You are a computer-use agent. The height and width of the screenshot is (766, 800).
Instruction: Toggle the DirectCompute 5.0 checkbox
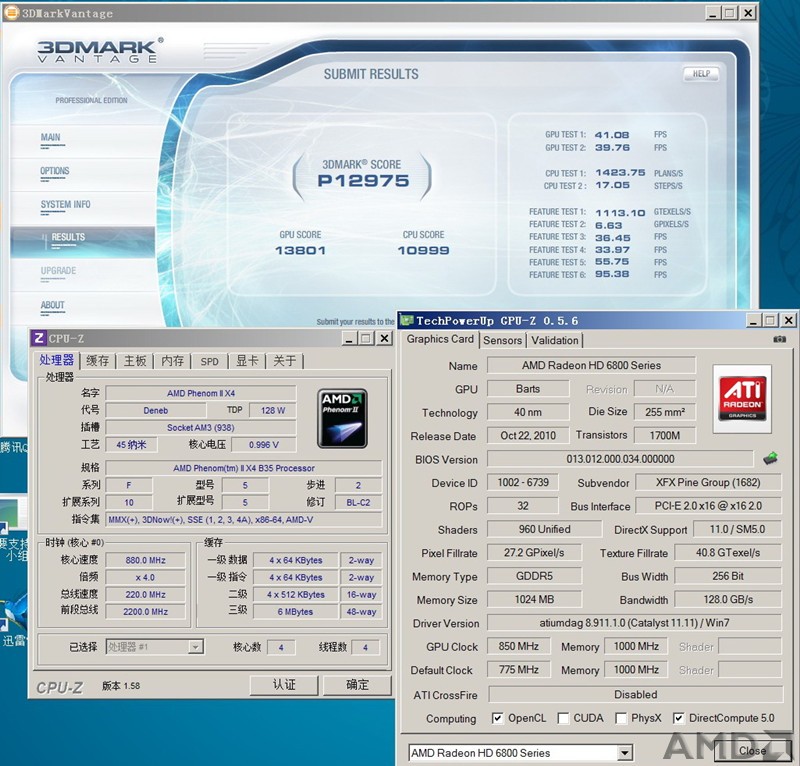click(x=678, y=718)
